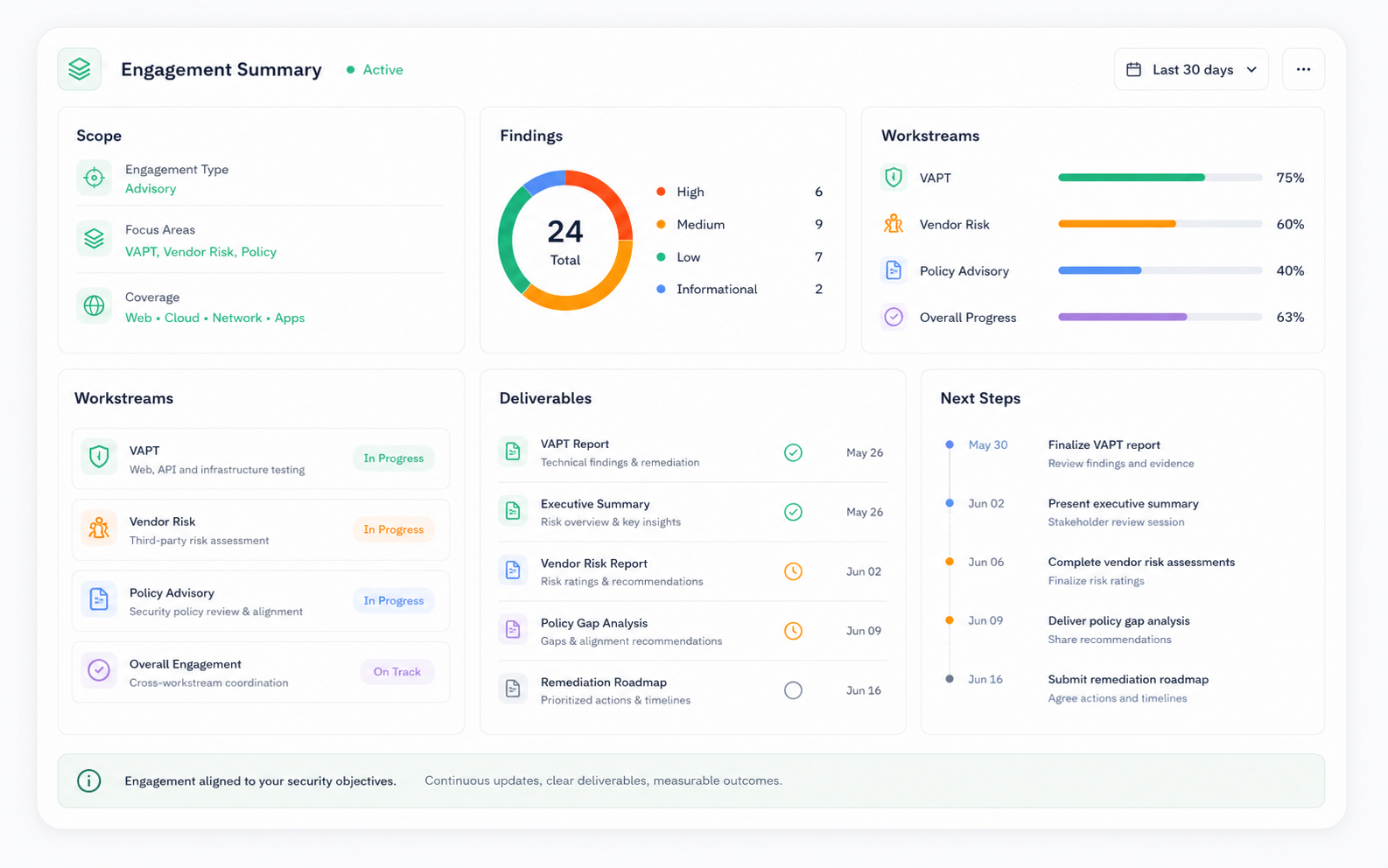
Task: Click the Jun 16 deliverable date
Action: point(864,690)
